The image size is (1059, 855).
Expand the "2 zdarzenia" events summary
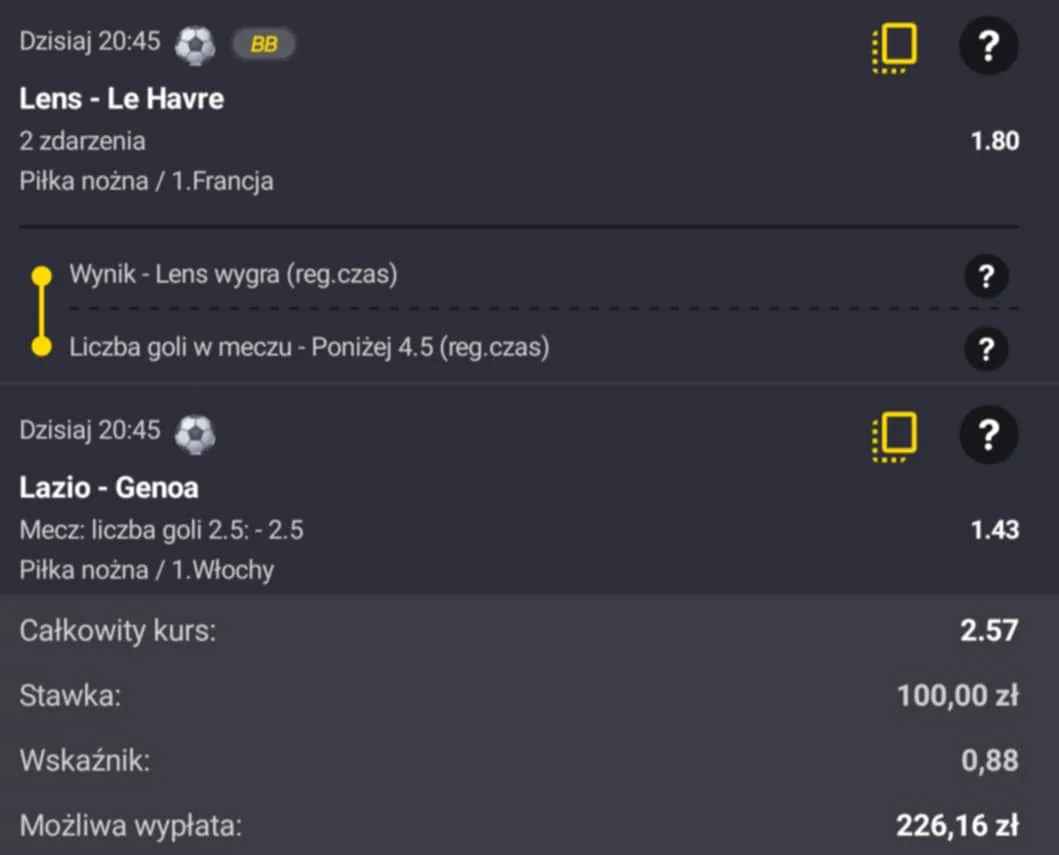pyautogui.click(x=82, y=141)
